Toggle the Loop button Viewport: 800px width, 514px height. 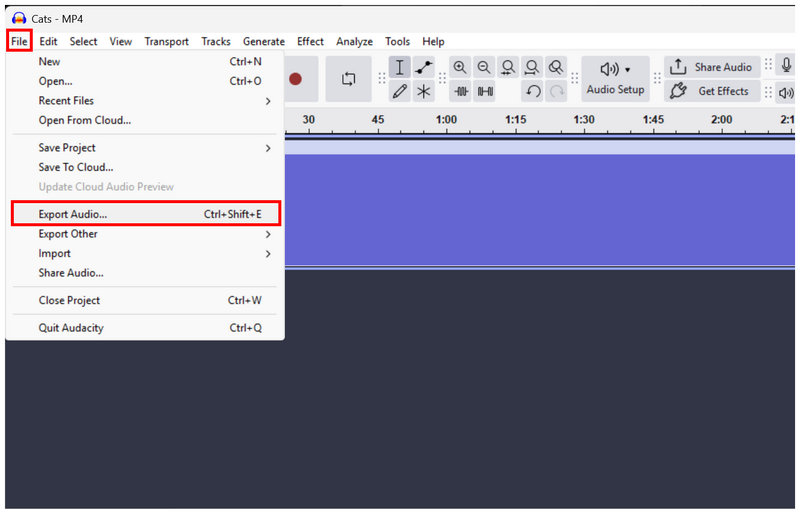pos(348,79)
